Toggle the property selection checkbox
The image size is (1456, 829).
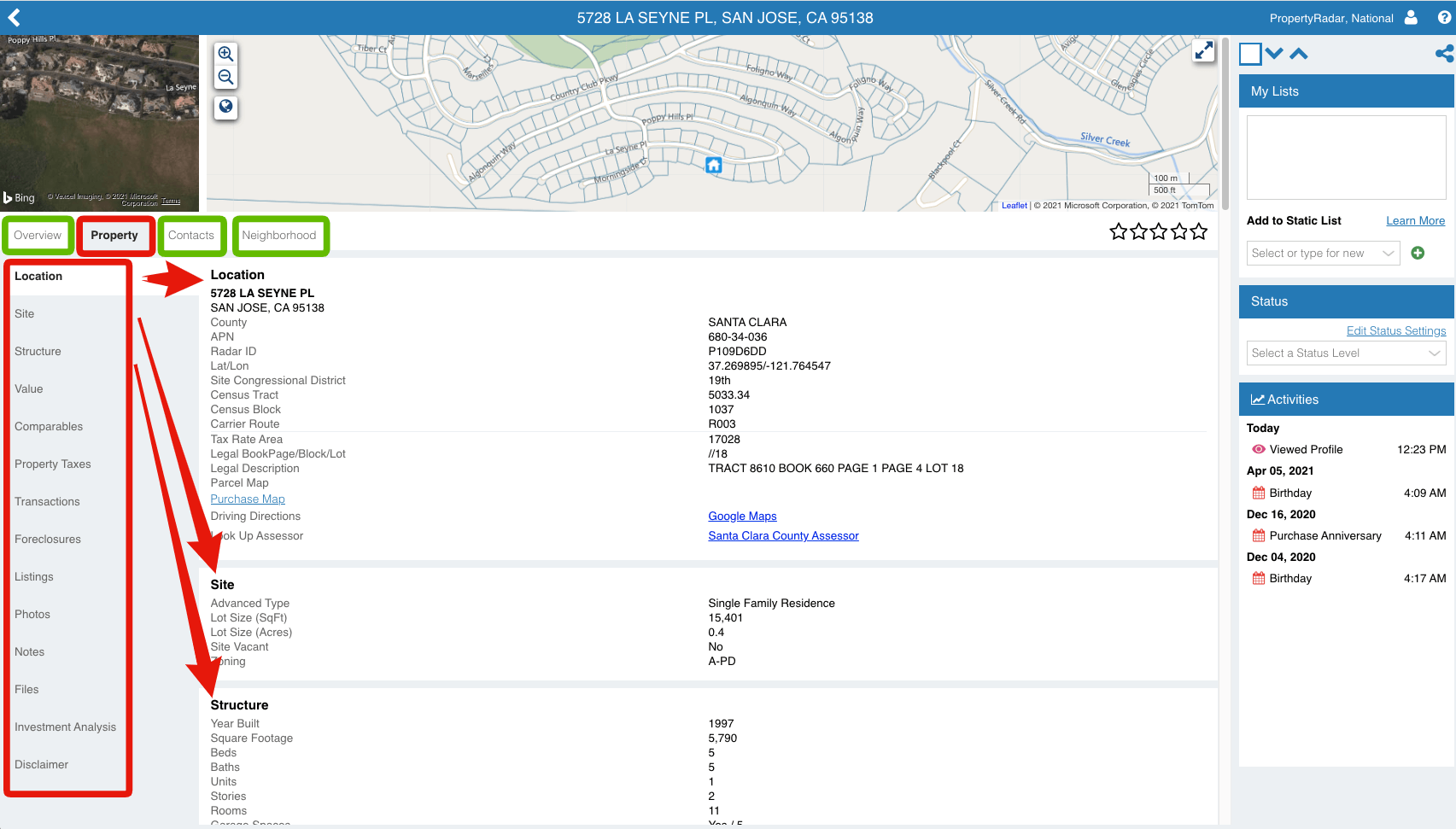coord(1250,54)
